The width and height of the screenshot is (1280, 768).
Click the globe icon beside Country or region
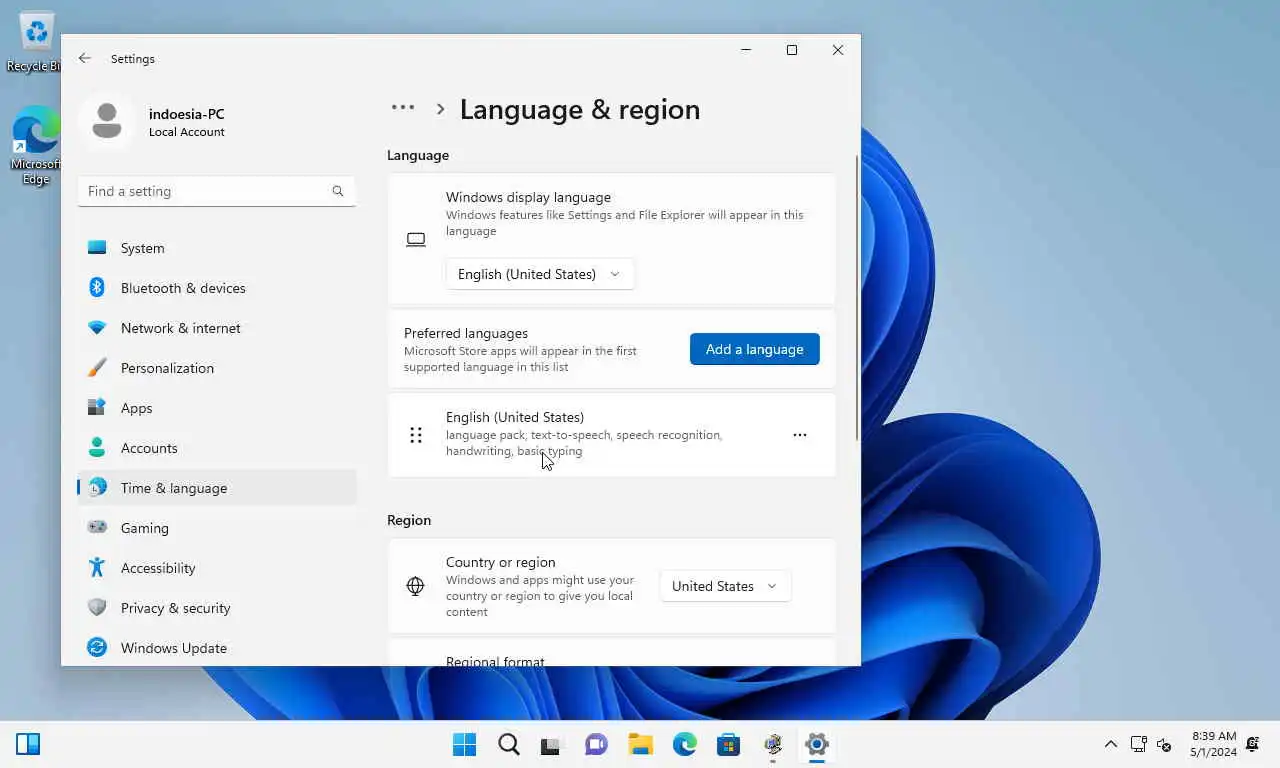[416, 586]
